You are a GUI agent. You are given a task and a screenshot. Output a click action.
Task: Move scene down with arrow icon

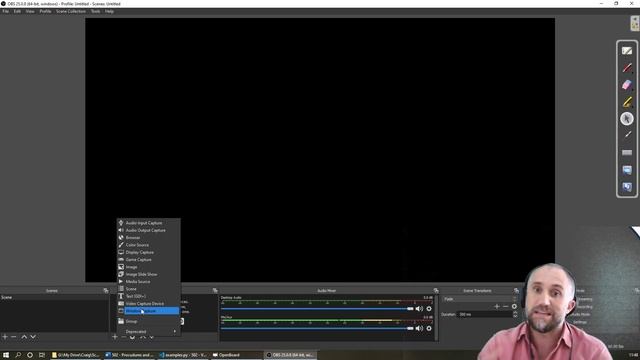click(x=33, y=337)
